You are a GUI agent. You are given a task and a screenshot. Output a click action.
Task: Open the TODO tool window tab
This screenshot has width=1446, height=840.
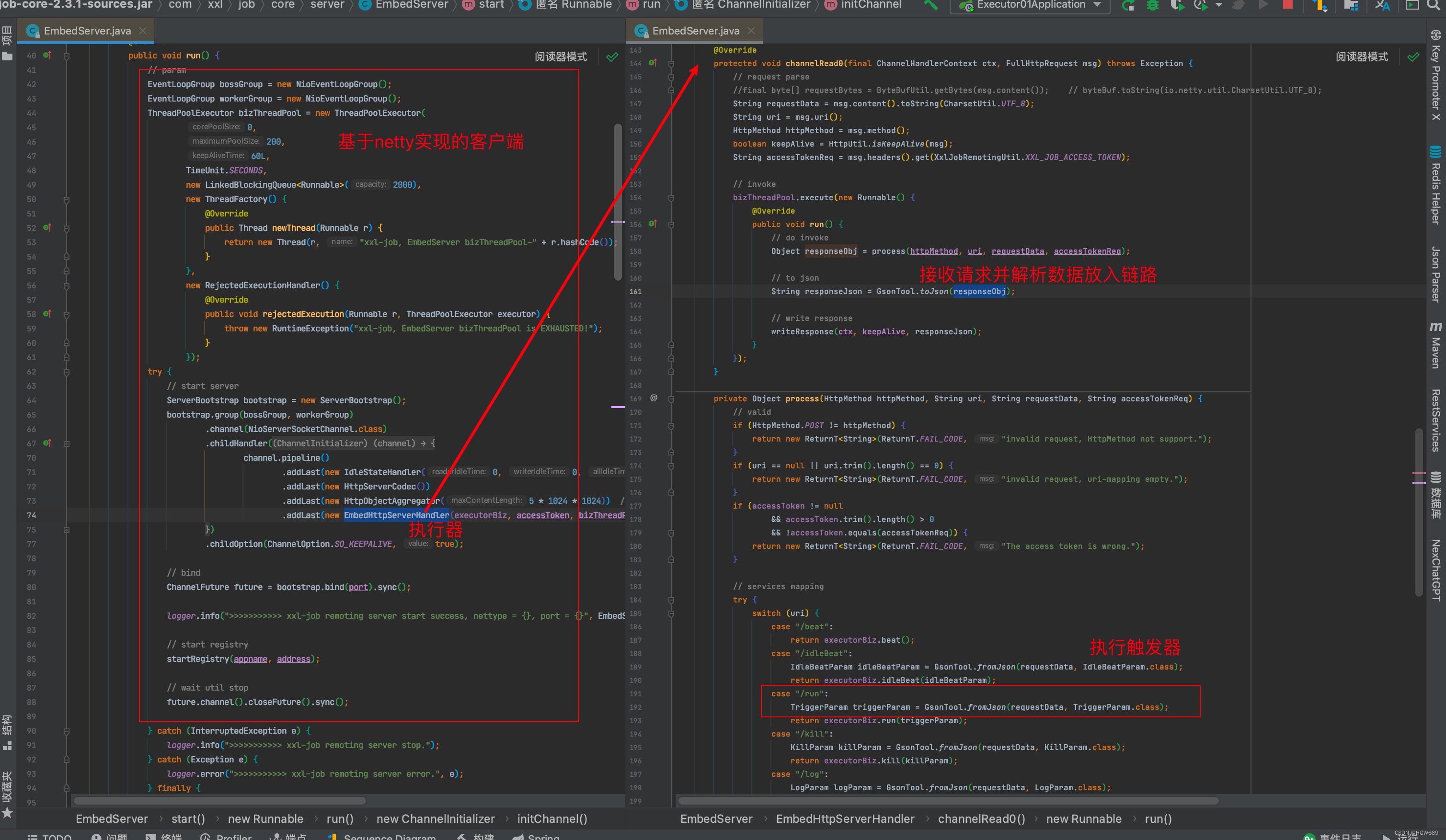point(49,837)
